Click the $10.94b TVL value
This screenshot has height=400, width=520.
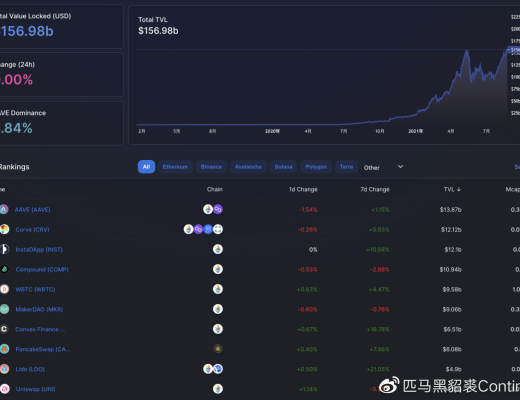point(451,269)
